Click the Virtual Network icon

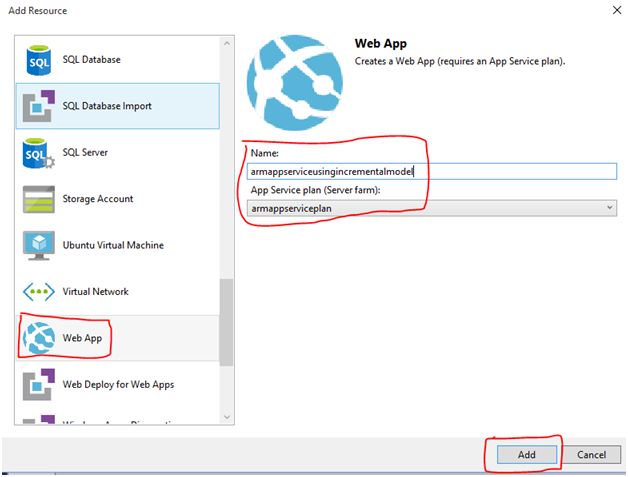point(38,292)
